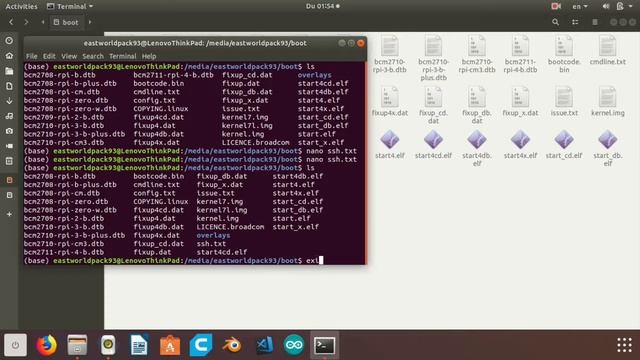Image resolution: width=640 pixels, height=360 pixels.
Task: Select issue.txt file in Files
Action: point(564,101)
